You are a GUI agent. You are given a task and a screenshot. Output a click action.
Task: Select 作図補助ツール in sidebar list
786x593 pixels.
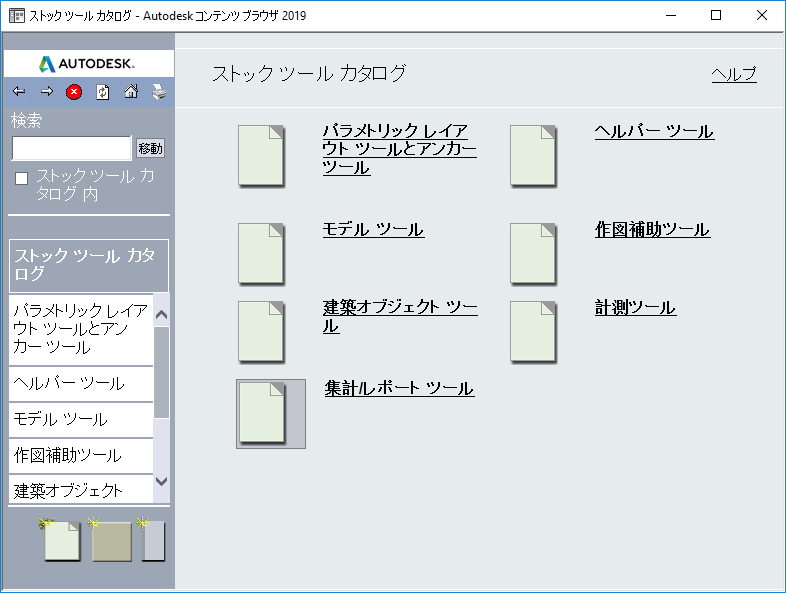[x=81, y=455]
